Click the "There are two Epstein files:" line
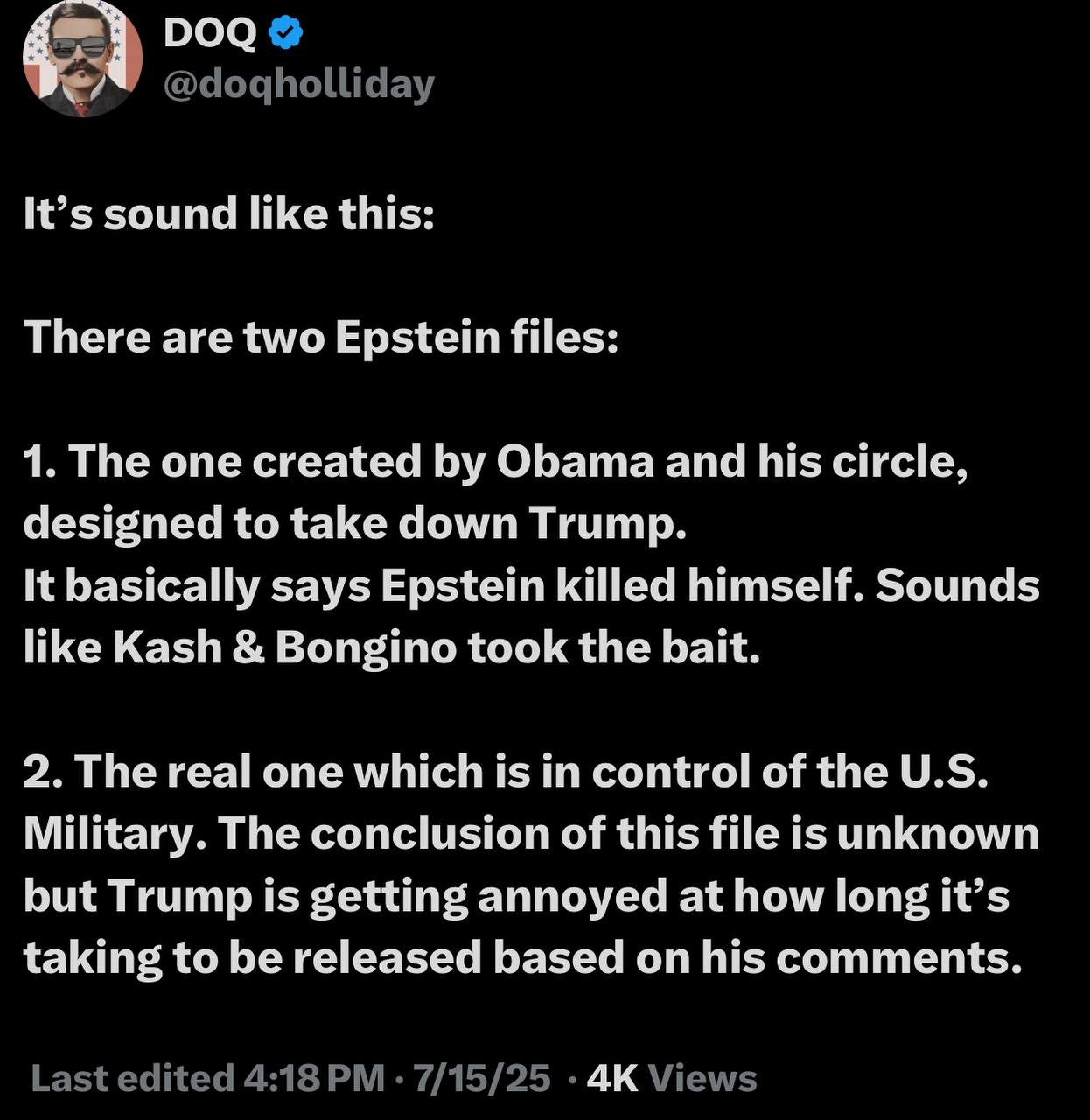 pyautogui.click(x=321, y=338)
